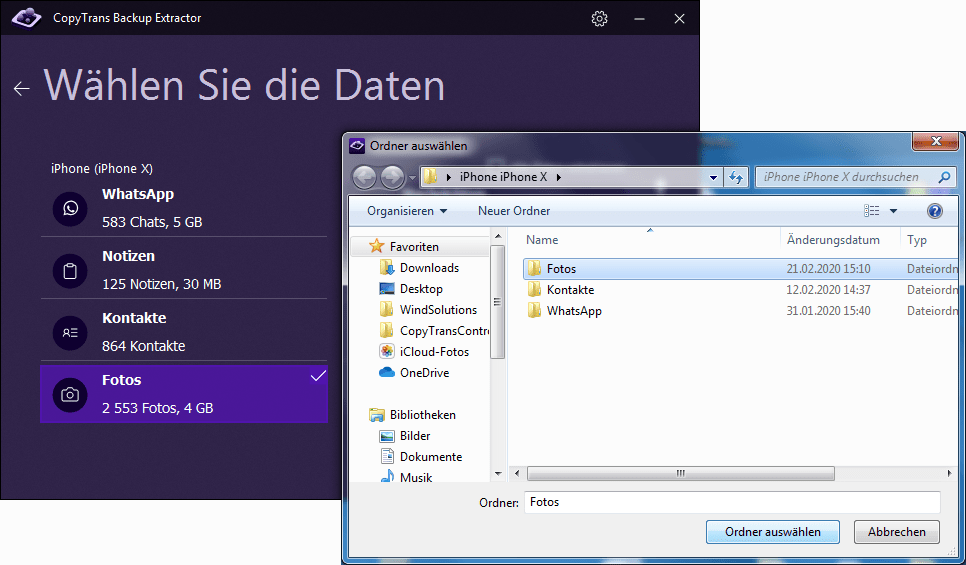Select the Kontakte folder in file list
The height and width of the screenshot is (565, 966).
(x=570, y=290)
